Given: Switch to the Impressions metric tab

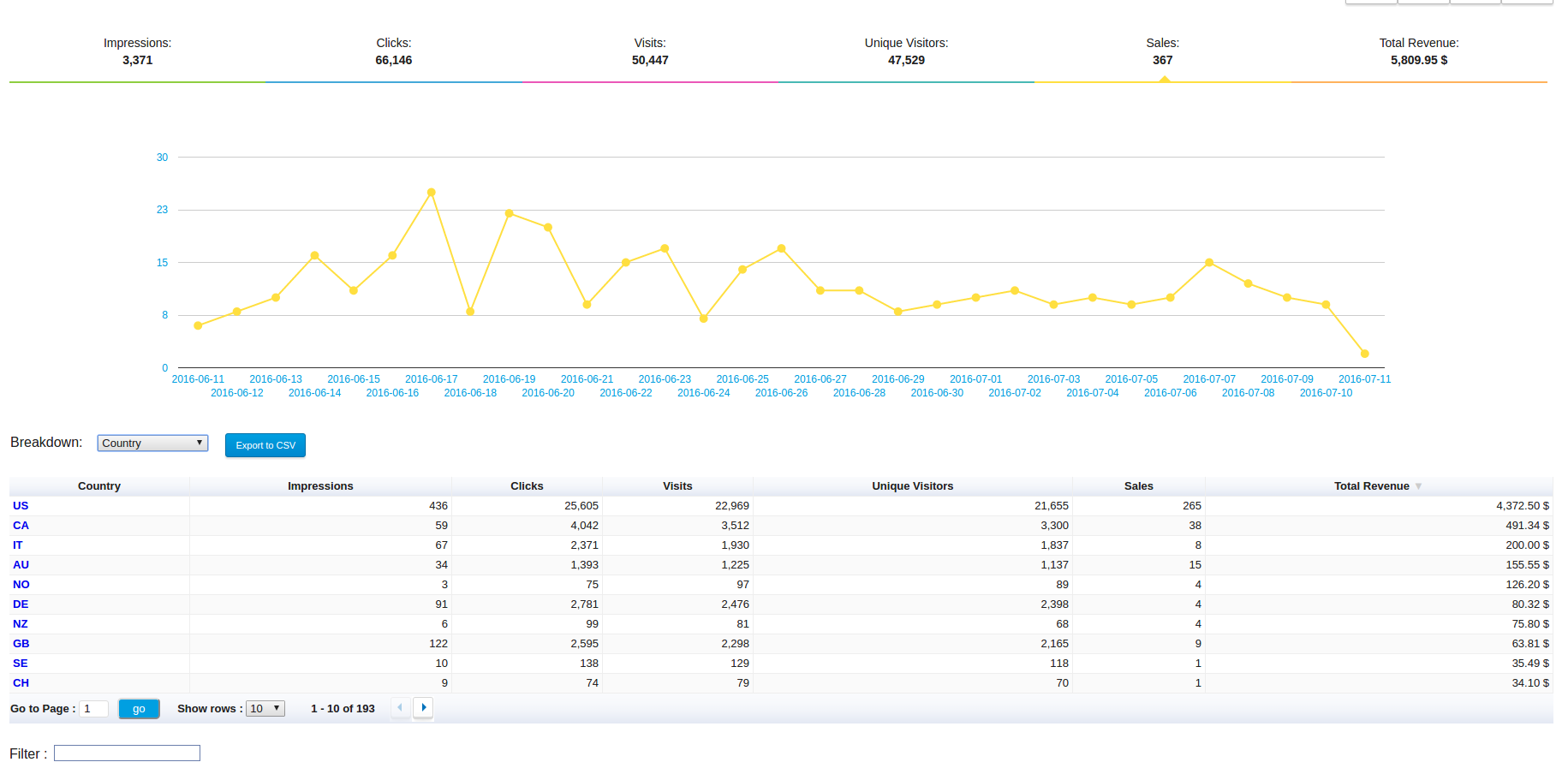Looking at the screenshot, I should [x=137, y=51].
